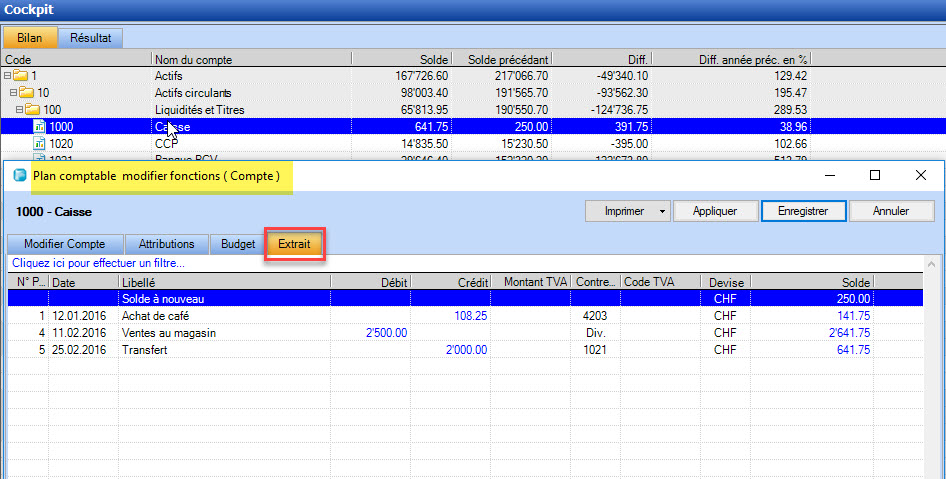
Task: Click the blue Plan comptable window icon
Action: click(x=19, y=175)
